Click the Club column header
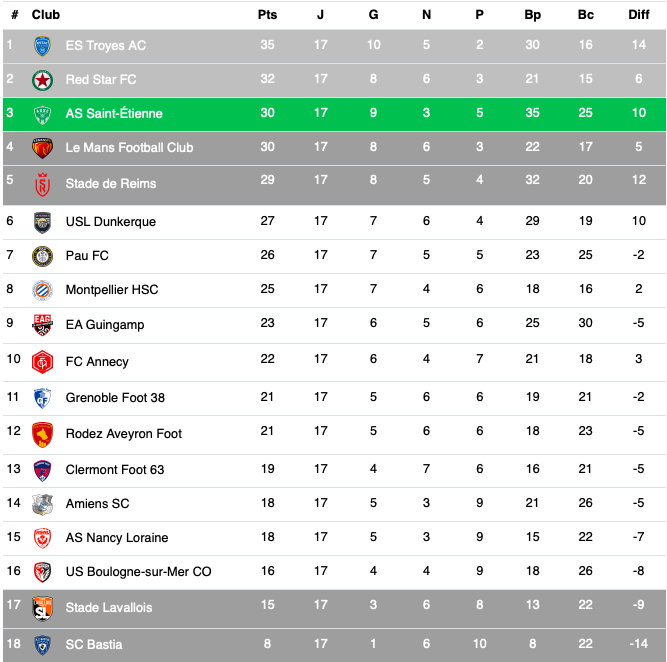The image size is (667, 662). (46, 15)
